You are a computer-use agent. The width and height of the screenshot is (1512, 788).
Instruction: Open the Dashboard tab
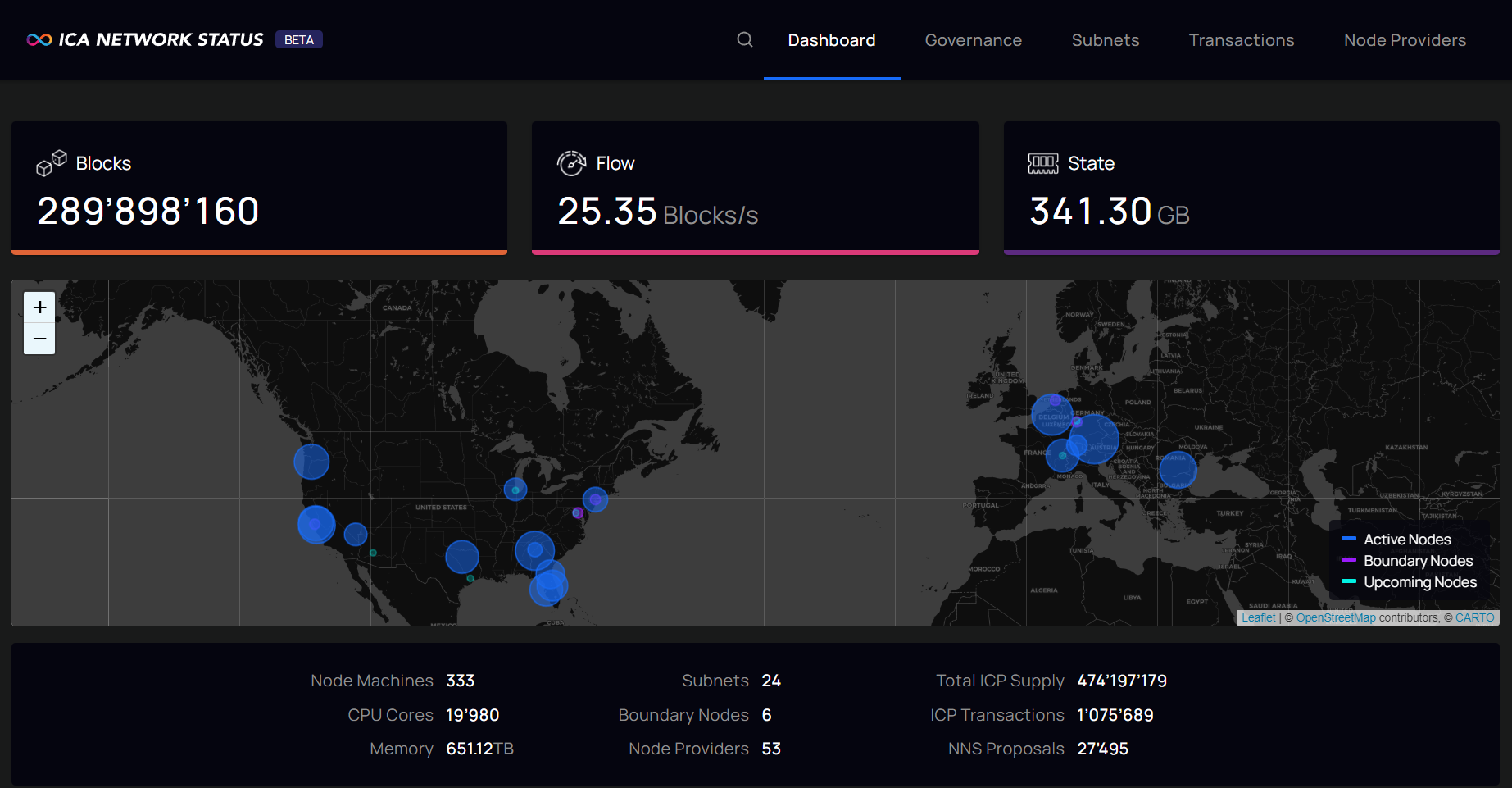click(x=832, y=40)
